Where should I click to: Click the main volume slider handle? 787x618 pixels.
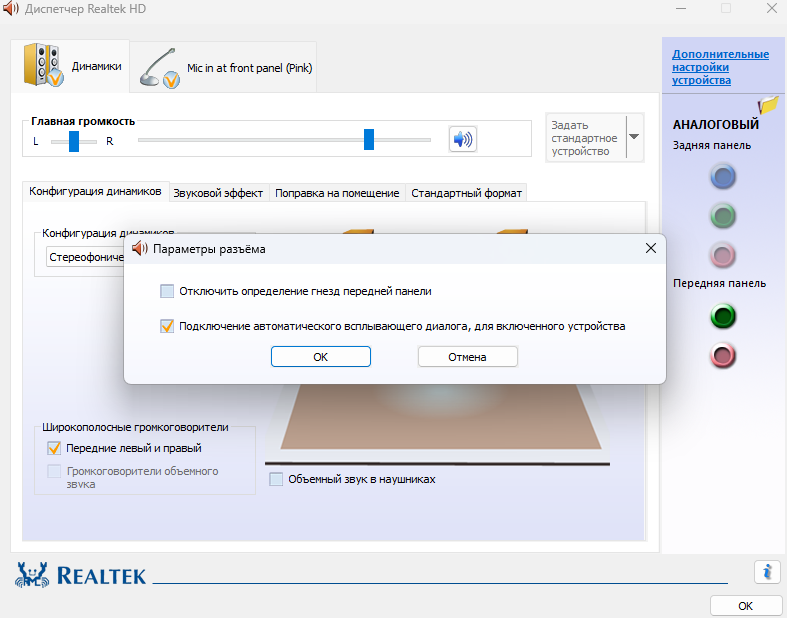(x=369, y=139)
